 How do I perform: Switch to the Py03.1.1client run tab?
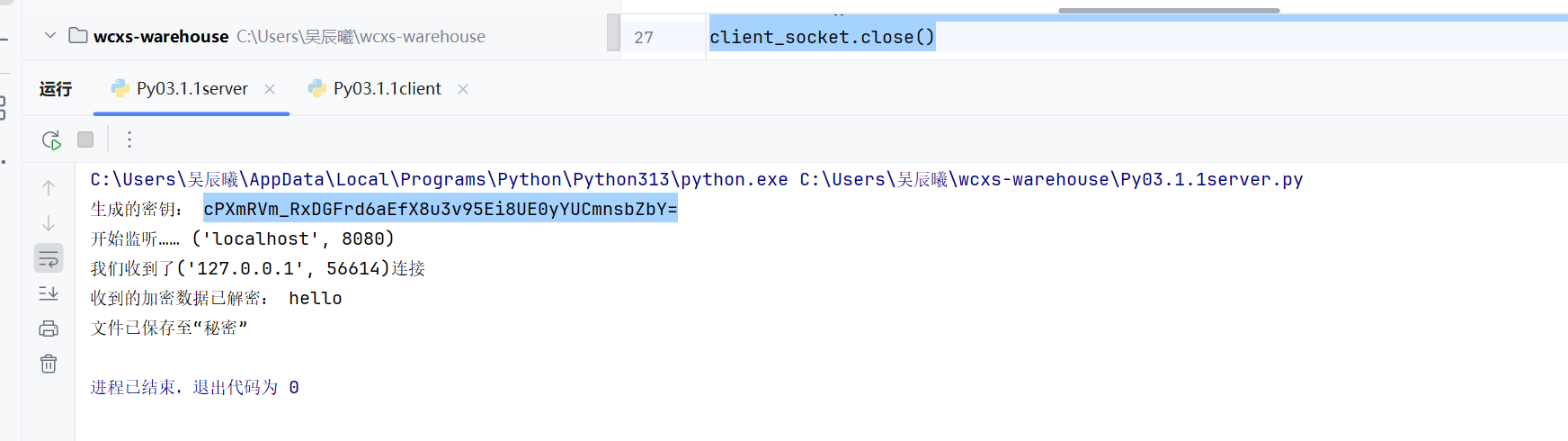[387, 89]
